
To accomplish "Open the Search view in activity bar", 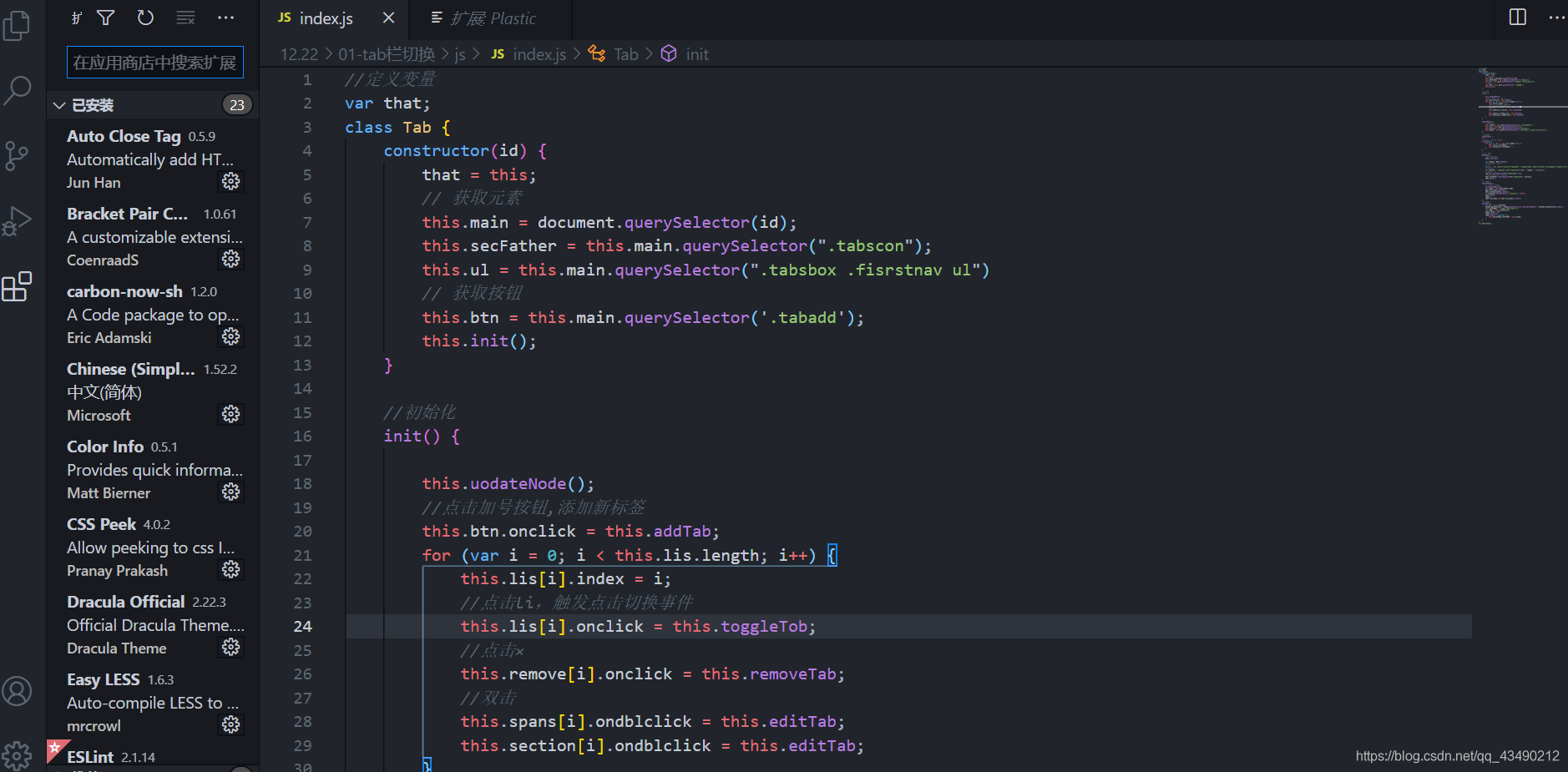I will click(17, 90).
